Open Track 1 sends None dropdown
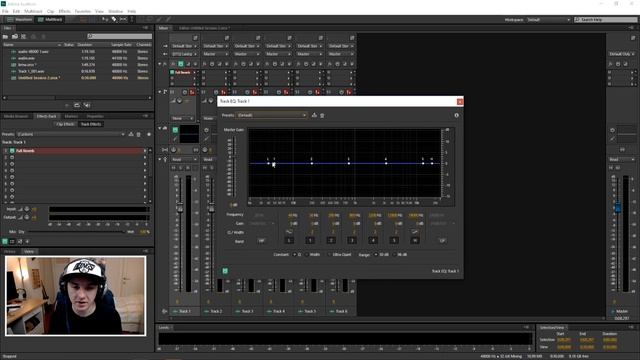 pyautogui.click(x=182, y=118)
